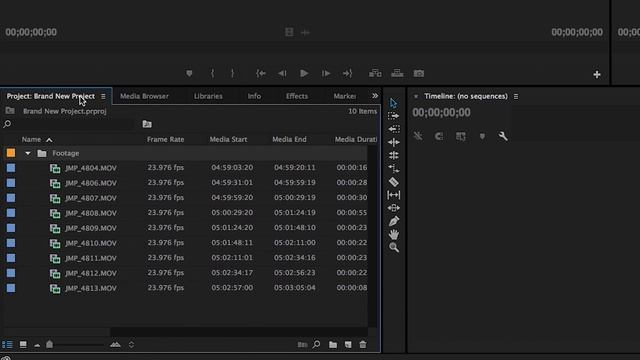The height and width of the screenshot is (360, 640).
Task: Close the Timeline panel tab
Action: click(416, 96)
